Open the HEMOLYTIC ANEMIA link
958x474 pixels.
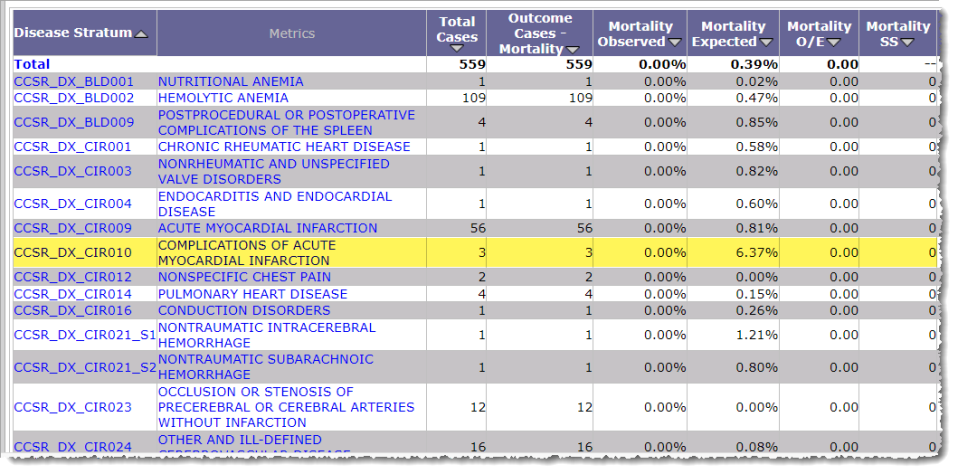(x=222, y=98)
